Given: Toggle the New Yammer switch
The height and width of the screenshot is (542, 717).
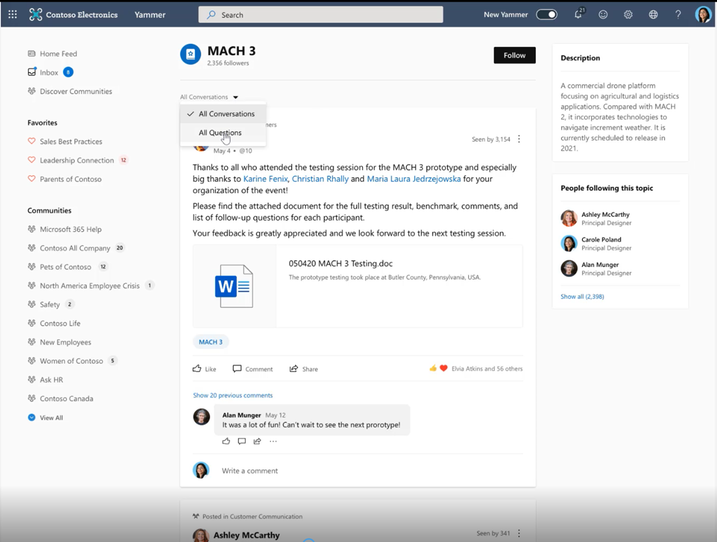Looking at the screenshot, I should pos(547,15).
